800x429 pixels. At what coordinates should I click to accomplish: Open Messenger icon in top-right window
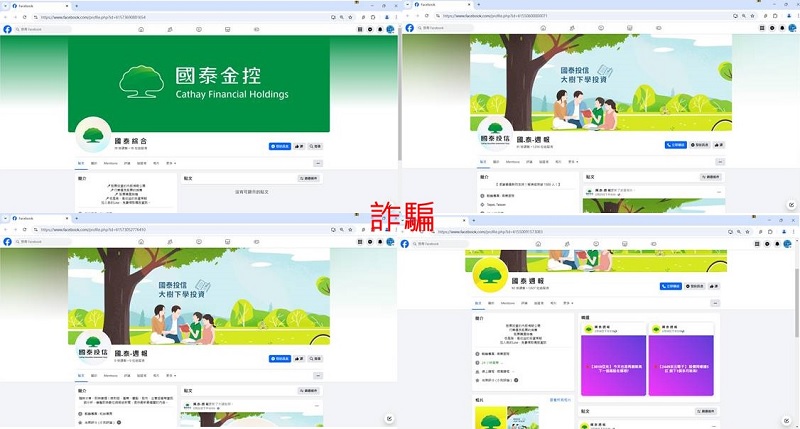(x=772, y=28)
